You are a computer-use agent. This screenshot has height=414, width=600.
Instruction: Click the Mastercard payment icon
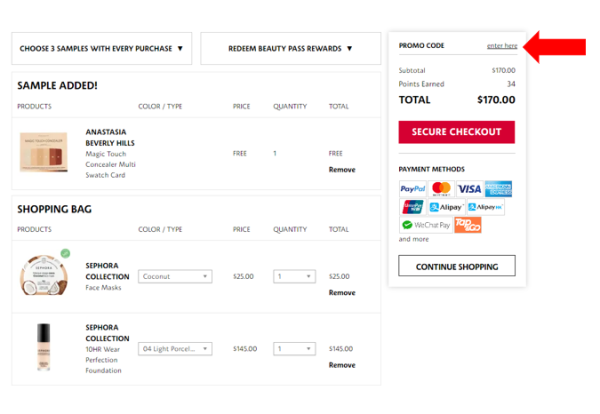[x=441, y=189]
